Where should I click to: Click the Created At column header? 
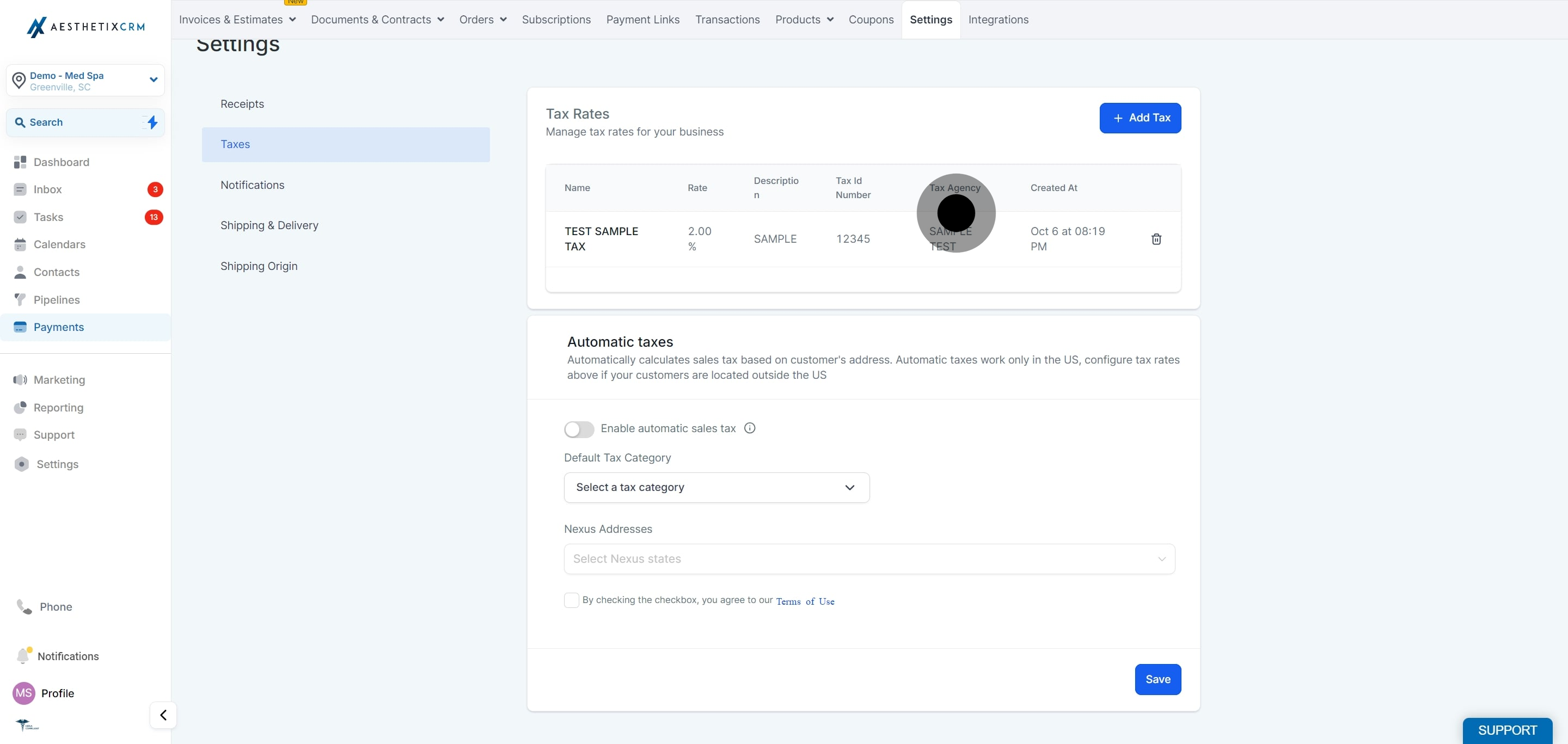[1053, 188]
